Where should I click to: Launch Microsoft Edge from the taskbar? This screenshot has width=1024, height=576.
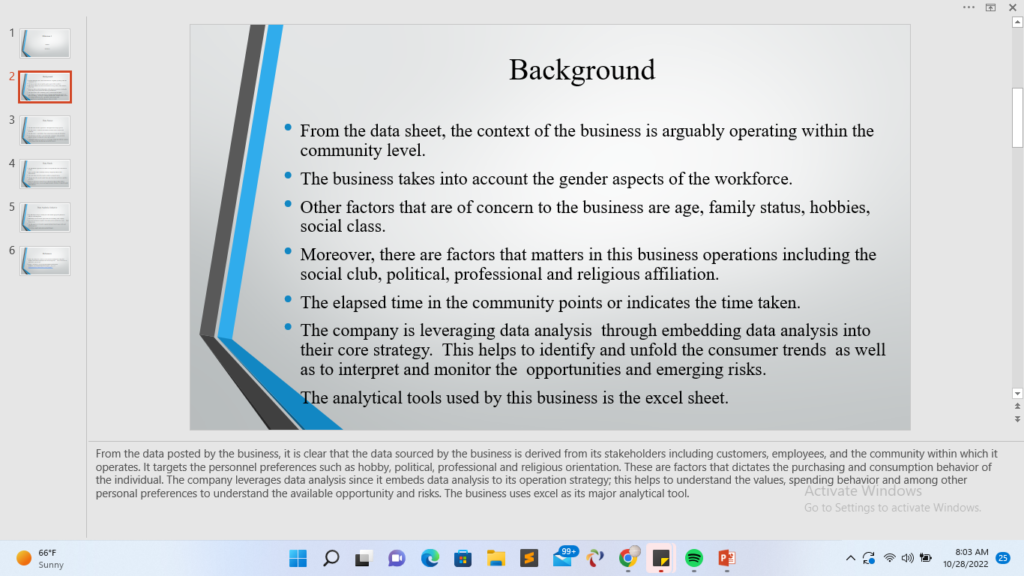(x=430, y=558)
